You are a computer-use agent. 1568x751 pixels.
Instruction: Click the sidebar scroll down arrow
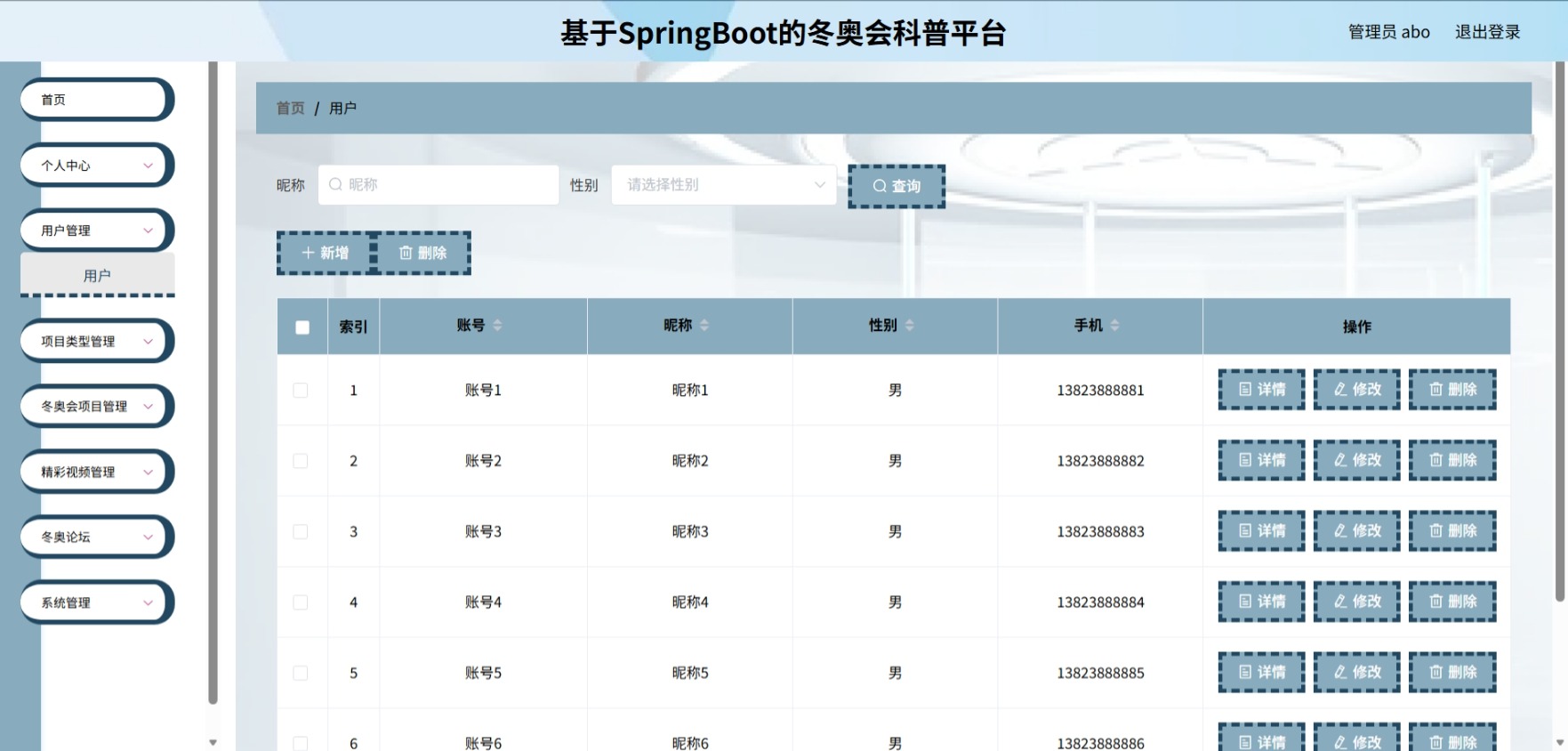213,742
